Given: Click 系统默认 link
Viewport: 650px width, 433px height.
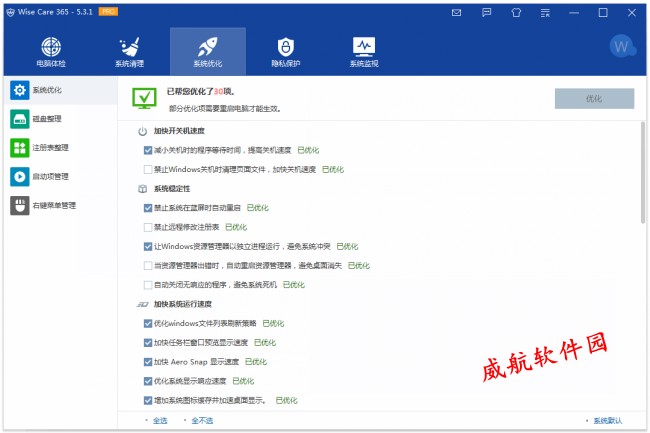Looking at the screenshot, I should click(x=608, y=421).
